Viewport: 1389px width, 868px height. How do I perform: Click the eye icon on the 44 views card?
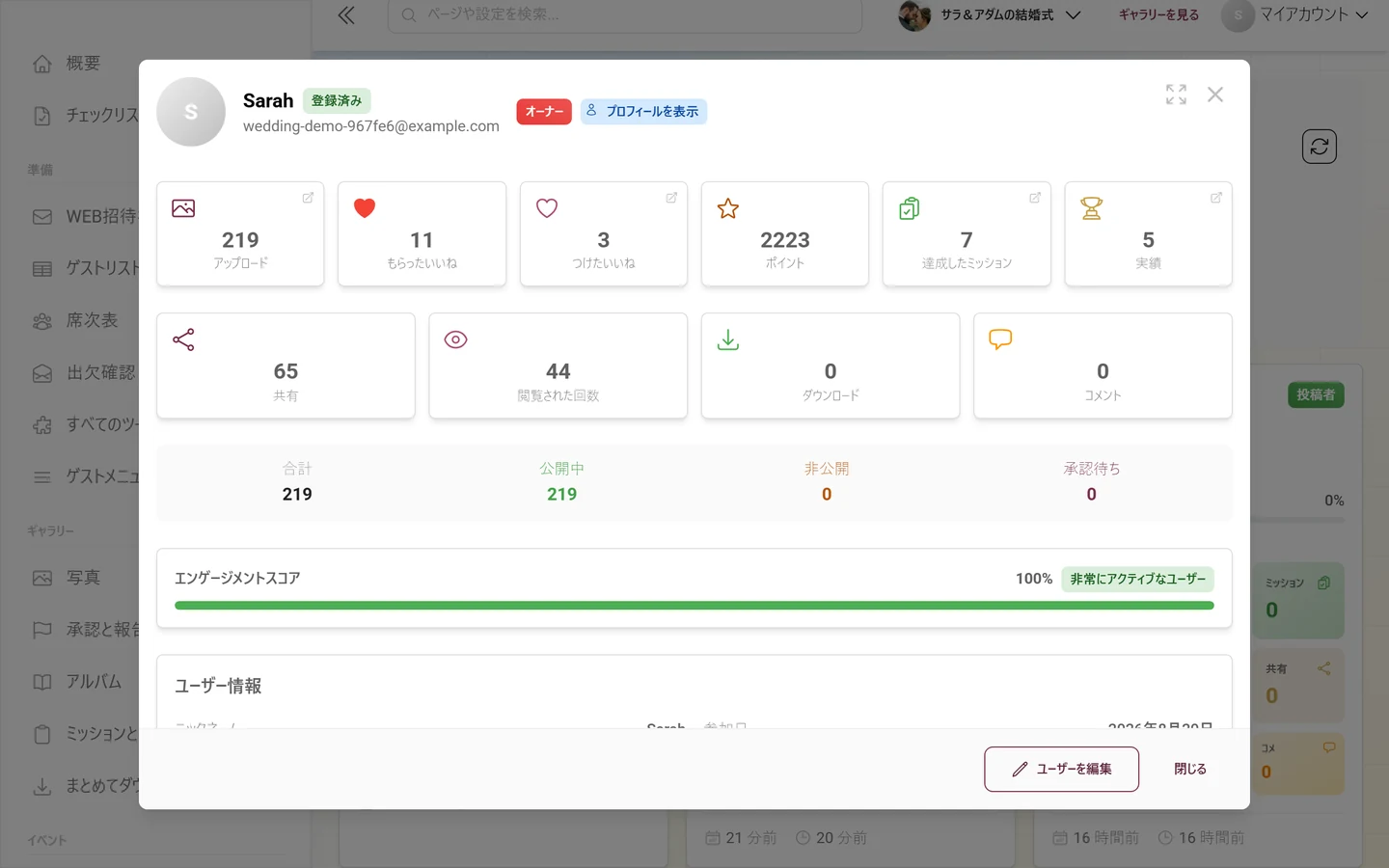pos(455,339)
